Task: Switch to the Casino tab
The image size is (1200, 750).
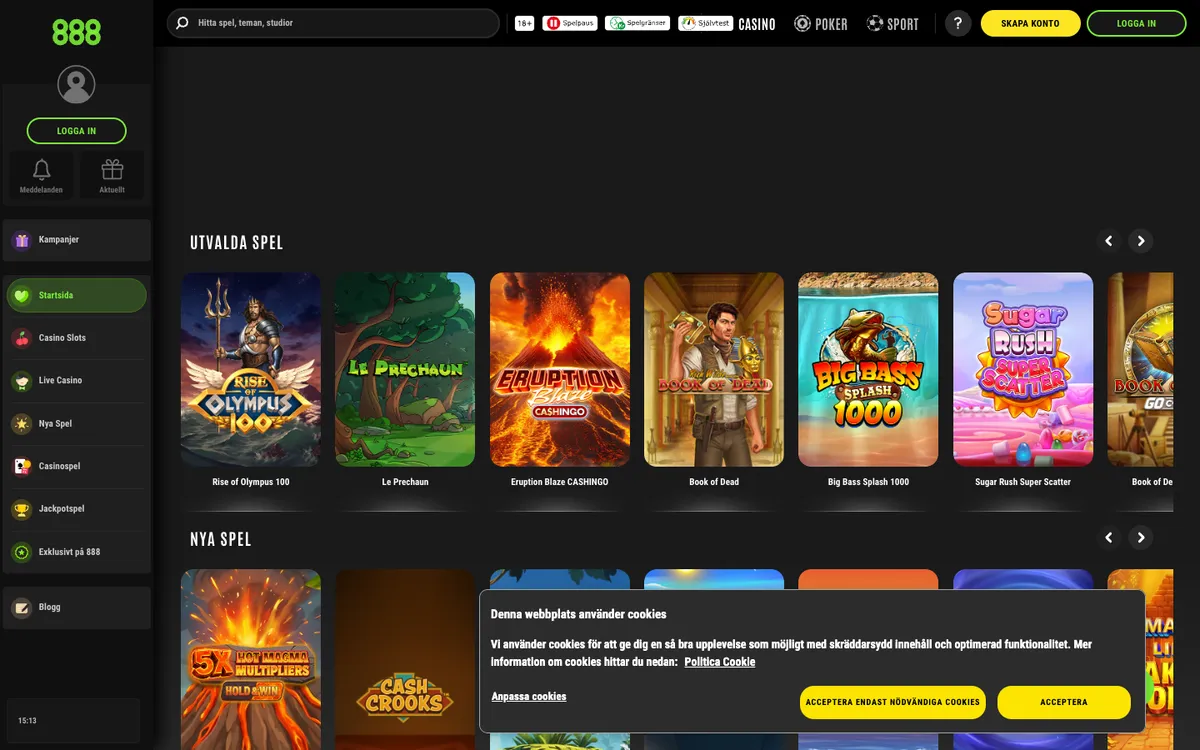Action: 757,24
